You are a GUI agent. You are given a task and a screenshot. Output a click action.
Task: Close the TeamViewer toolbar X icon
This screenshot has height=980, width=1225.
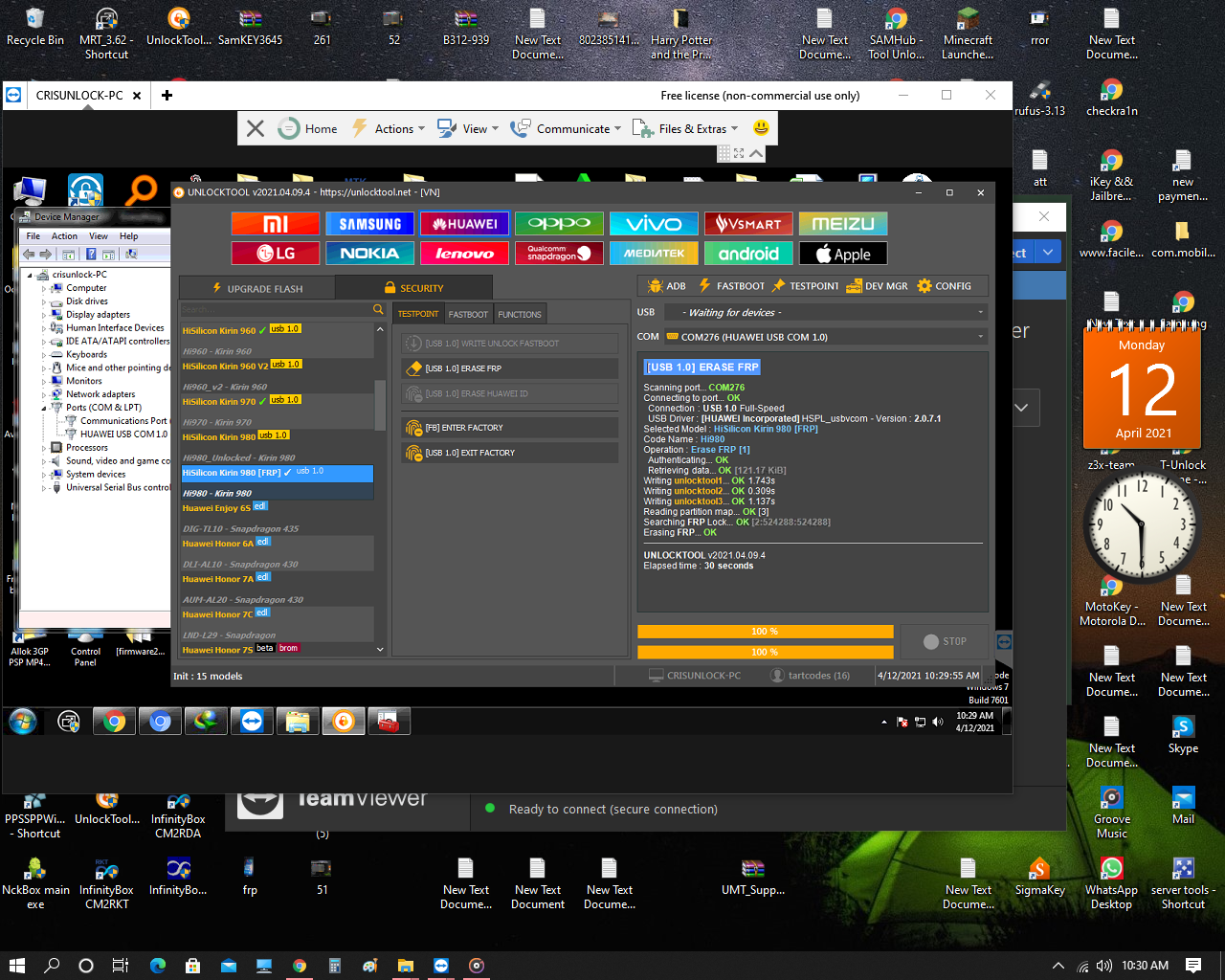(x=256, y=128)
